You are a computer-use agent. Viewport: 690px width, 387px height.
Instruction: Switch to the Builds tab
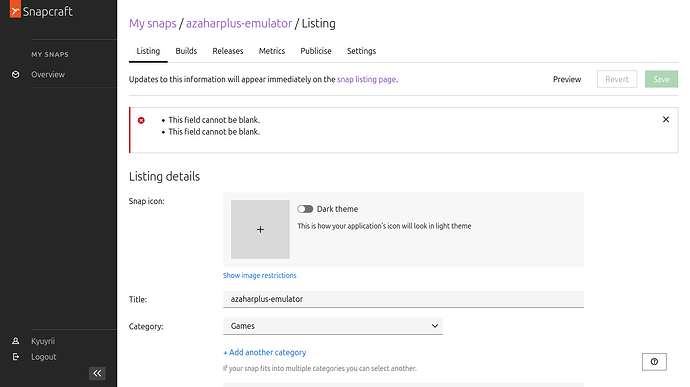coord(186,51)
